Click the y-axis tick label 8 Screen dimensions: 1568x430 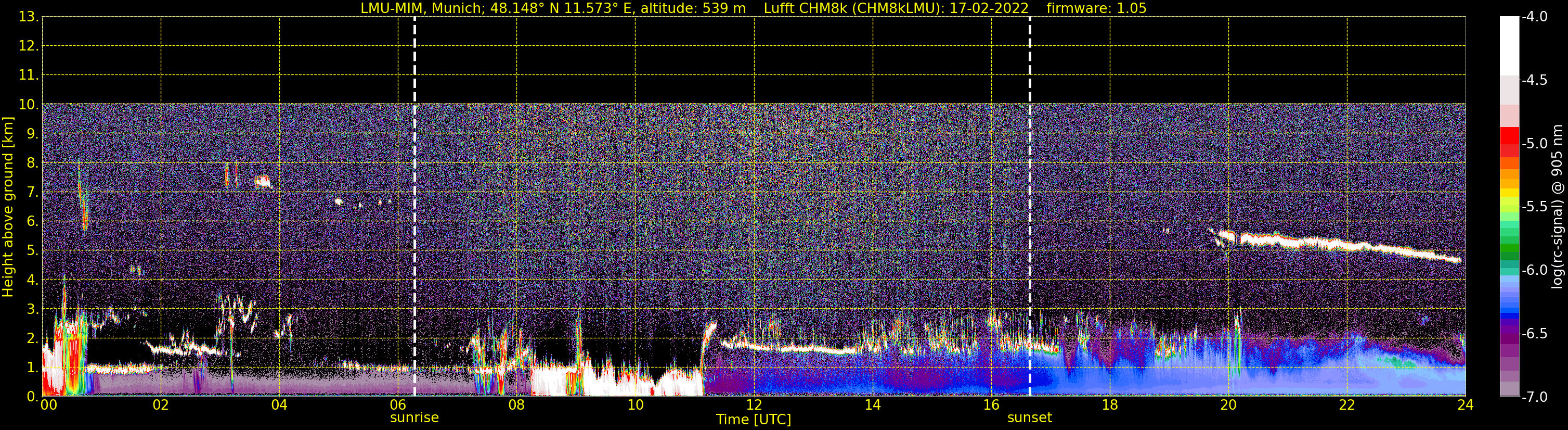[32, 163]
